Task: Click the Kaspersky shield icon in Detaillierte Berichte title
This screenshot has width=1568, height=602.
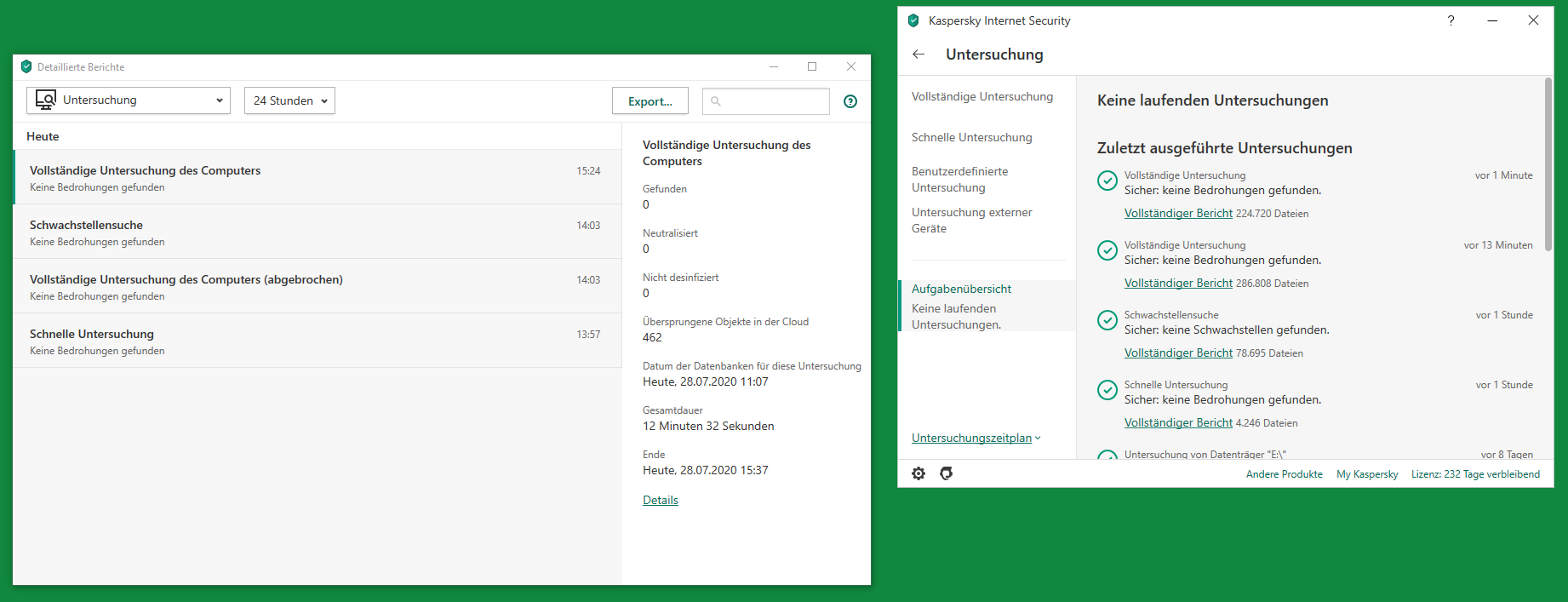Action: tap(26, 66)
